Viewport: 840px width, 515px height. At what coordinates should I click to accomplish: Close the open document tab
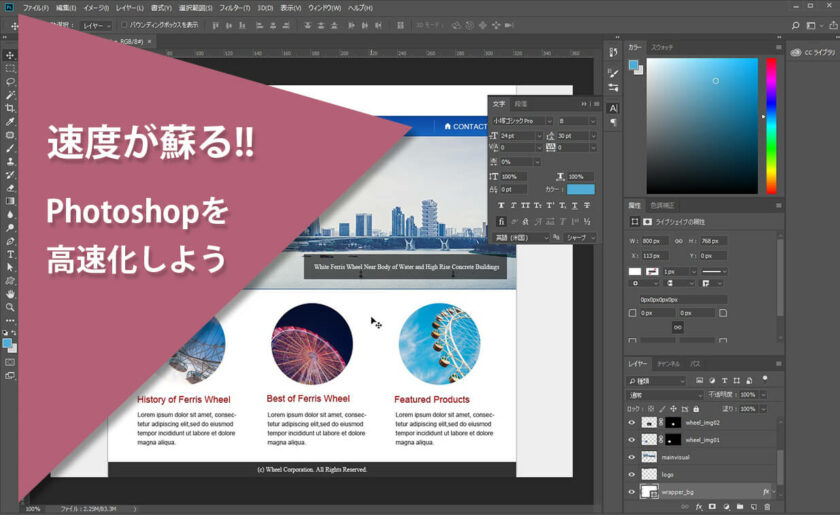(149, 41)
